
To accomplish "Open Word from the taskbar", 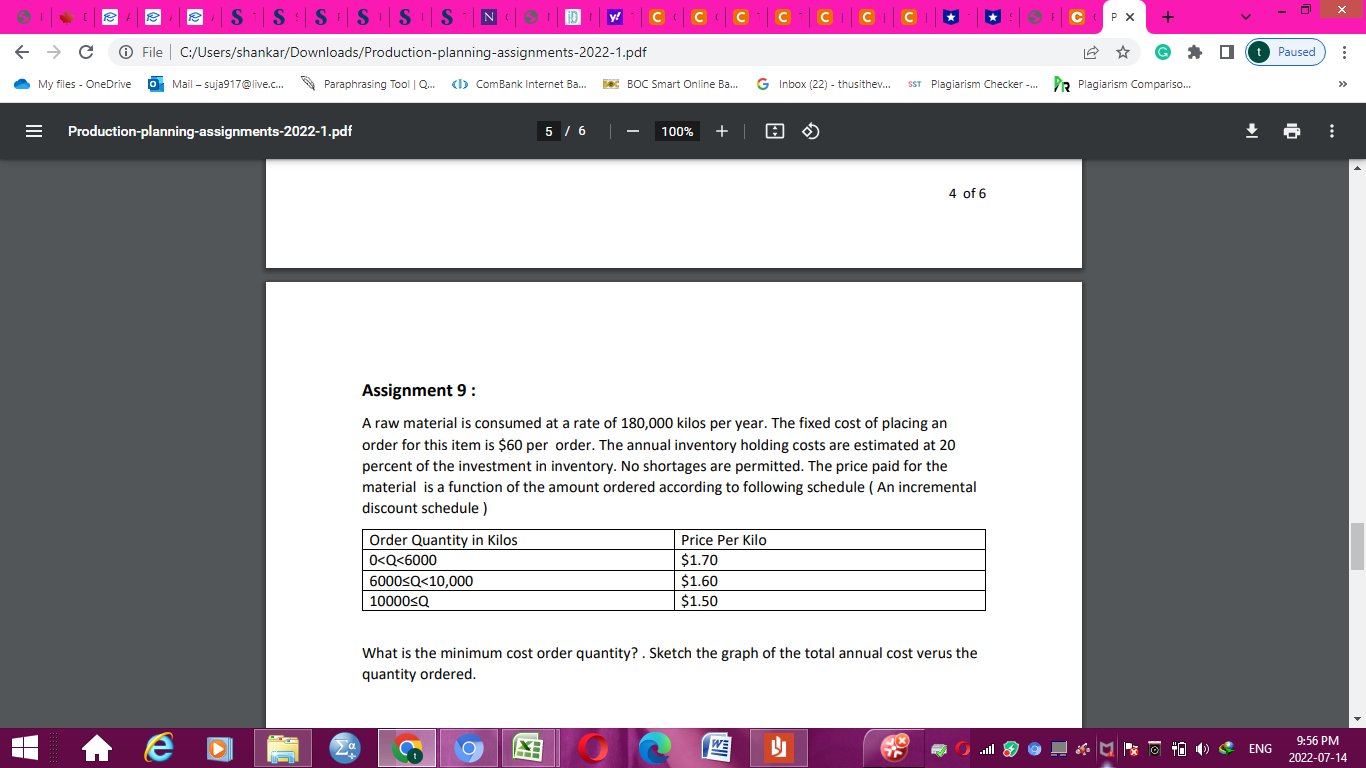I will [718, 747].
